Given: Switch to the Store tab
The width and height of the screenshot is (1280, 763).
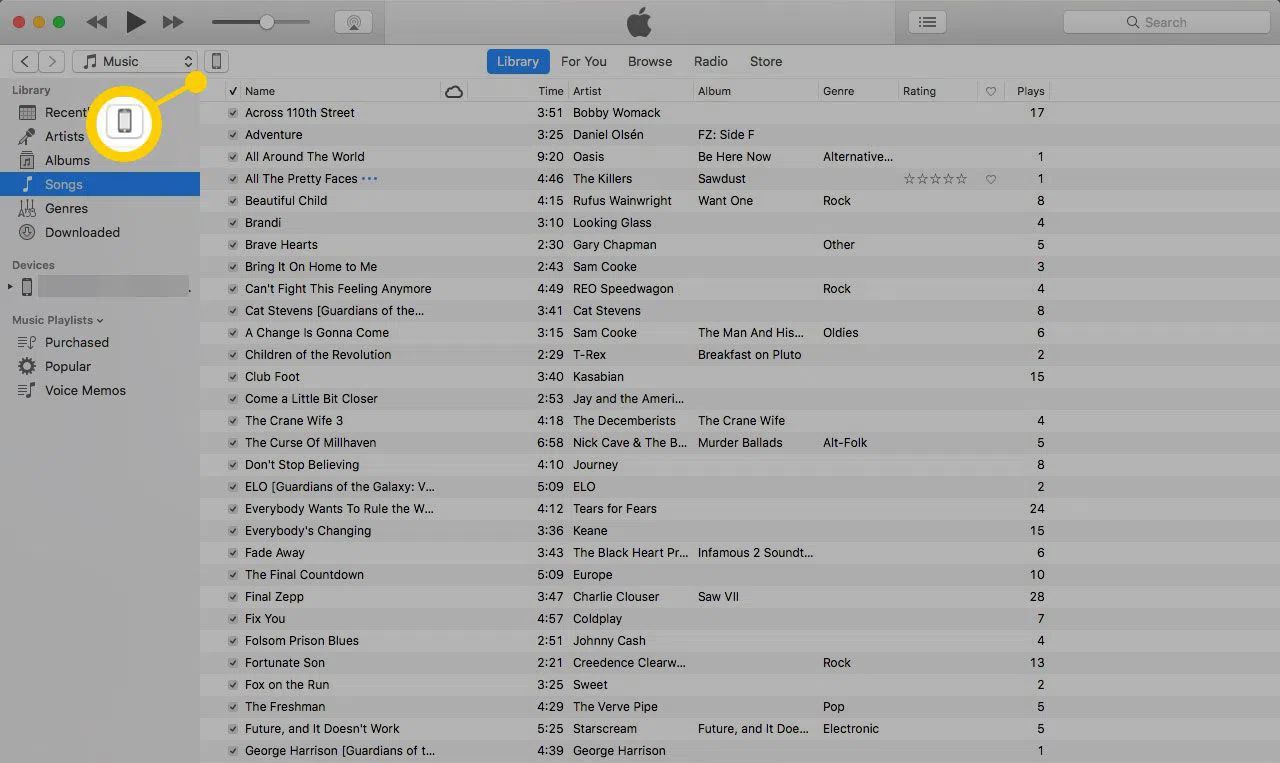Looking at the screenshot, I should pos(766,61).
